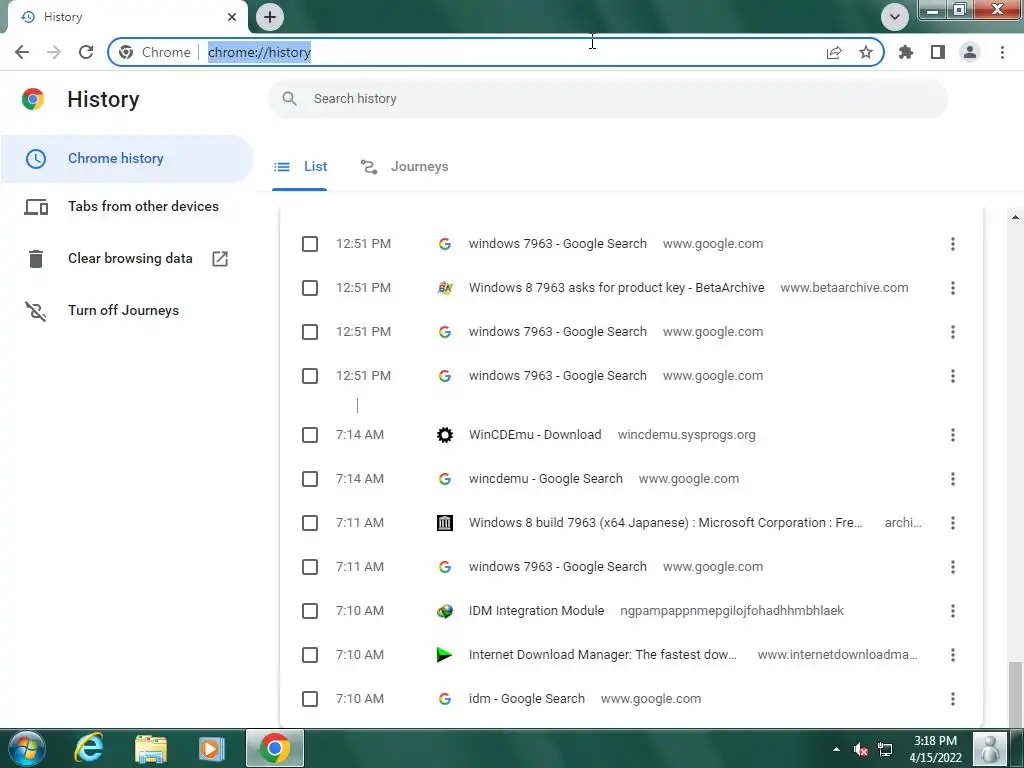Open the idm - Google Search link
This screenshot has height=768, width=1024.
click(x=526, y=699)
